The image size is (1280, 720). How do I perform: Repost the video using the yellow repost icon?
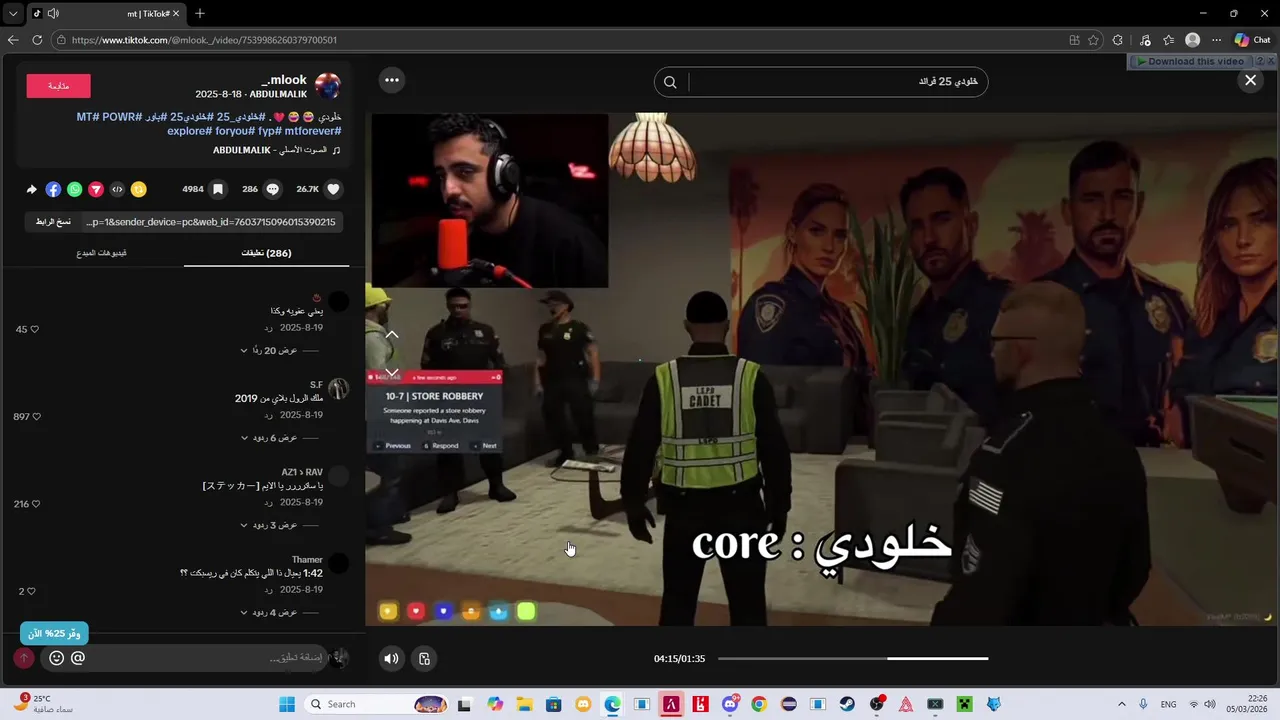139,189
